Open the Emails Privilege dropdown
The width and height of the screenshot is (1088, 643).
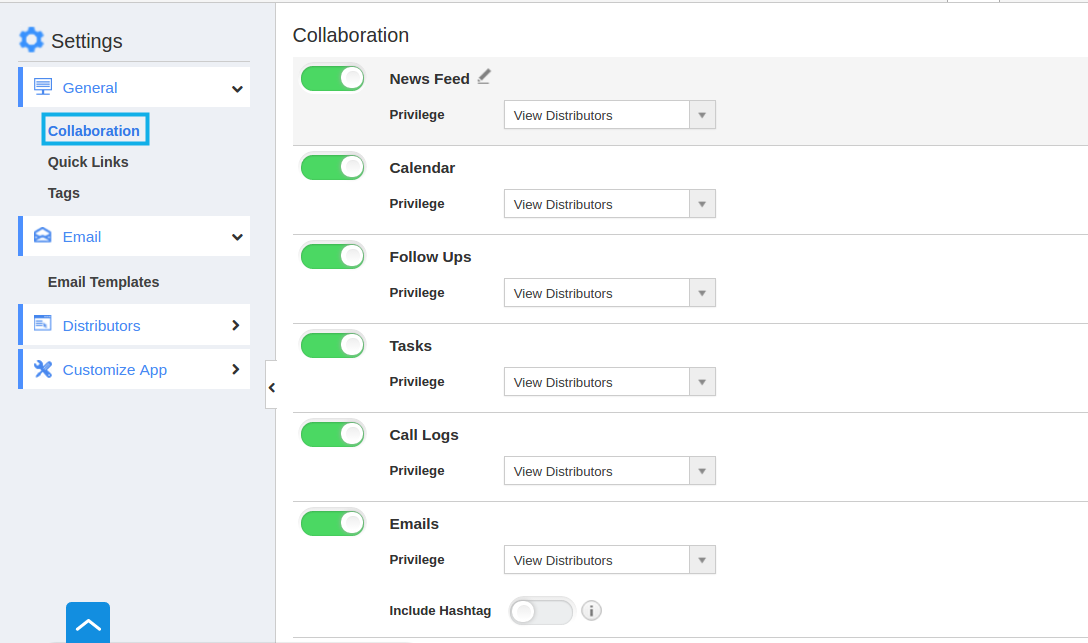click(x=609, y=560)
